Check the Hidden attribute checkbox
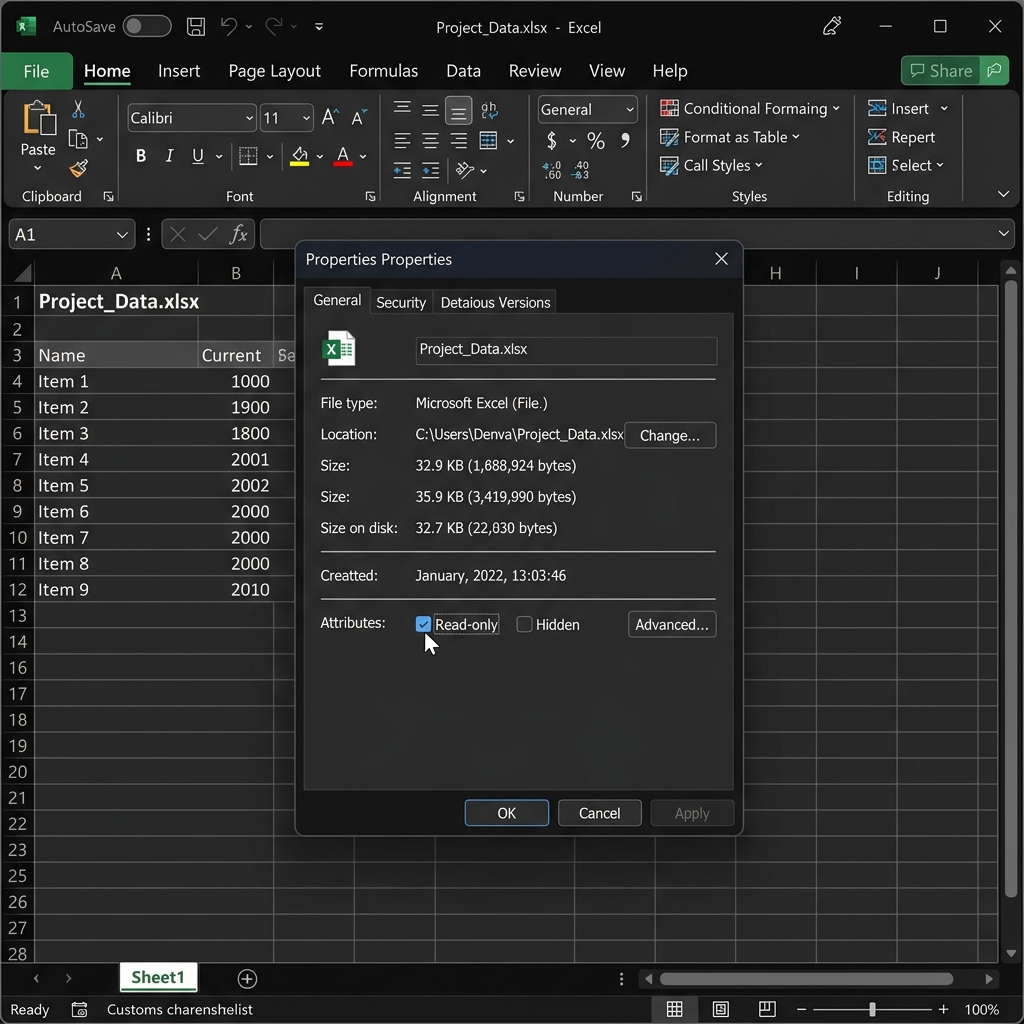 tap(524, 624)
